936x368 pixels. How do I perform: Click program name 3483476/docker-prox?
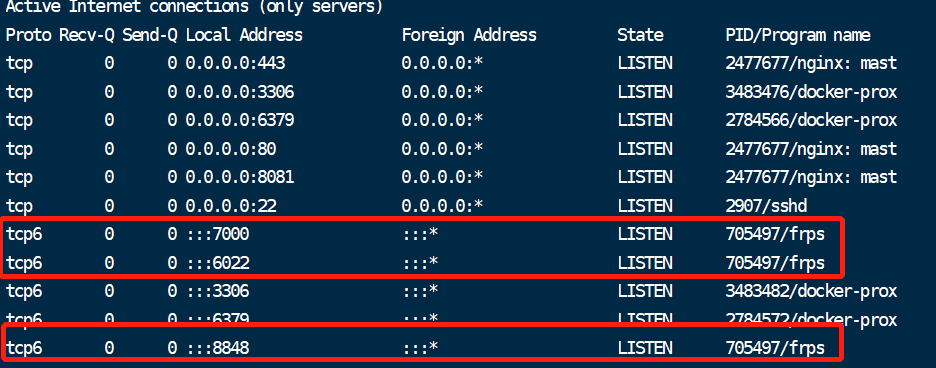[x=812, y=92]
